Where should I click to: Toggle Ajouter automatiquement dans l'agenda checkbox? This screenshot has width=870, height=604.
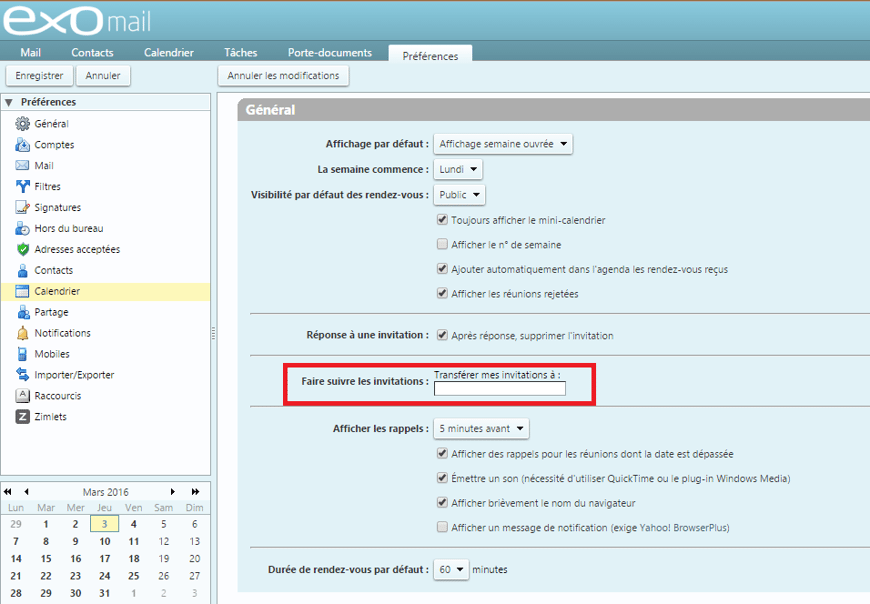pos(442,269)
